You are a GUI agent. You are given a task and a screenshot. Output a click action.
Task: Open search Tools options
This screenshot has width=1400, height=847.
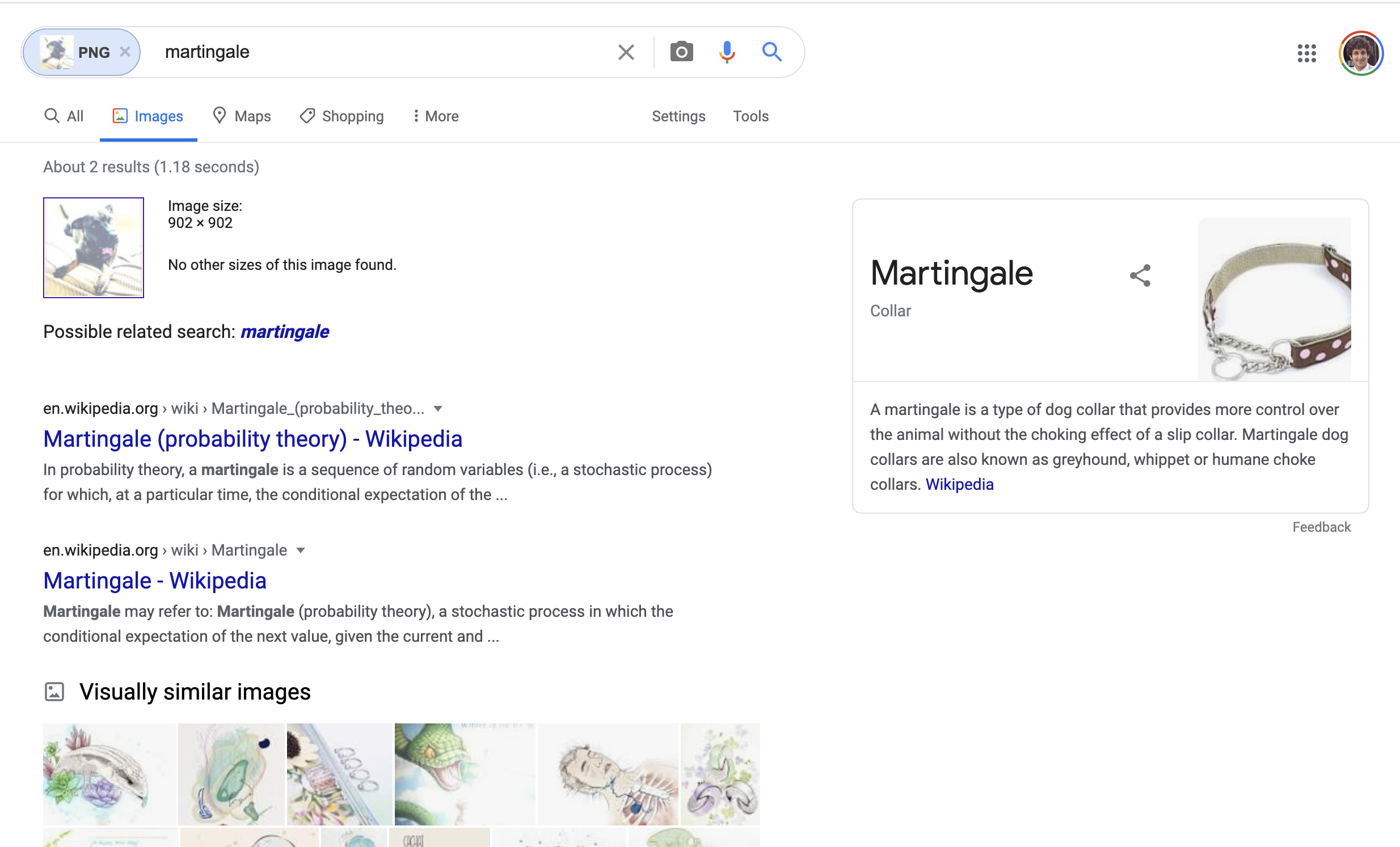(x=750, y=116)
